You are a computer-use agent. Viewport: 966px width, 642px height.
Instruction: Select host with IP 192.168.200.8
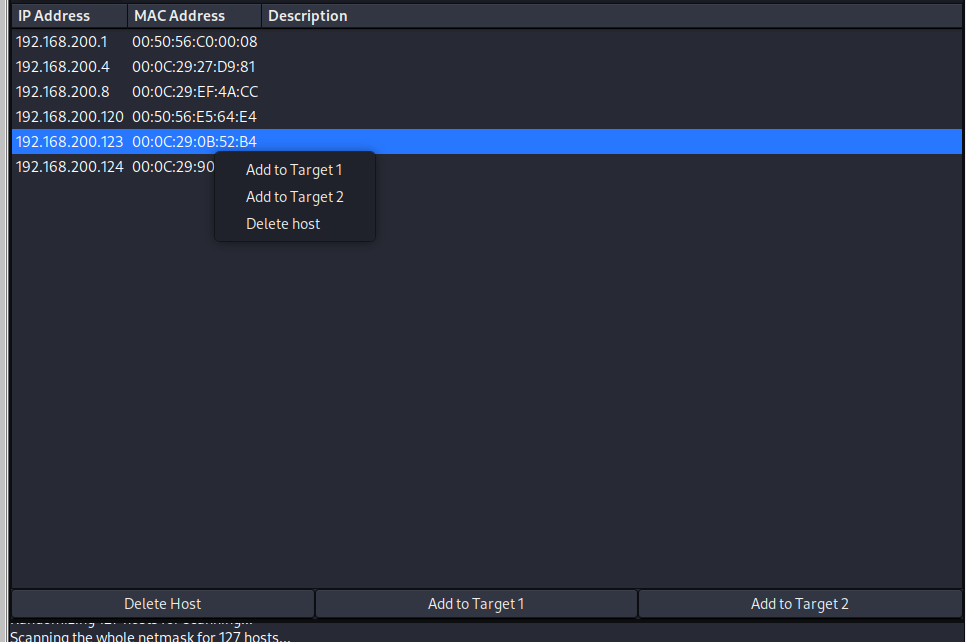pos(63,92)
